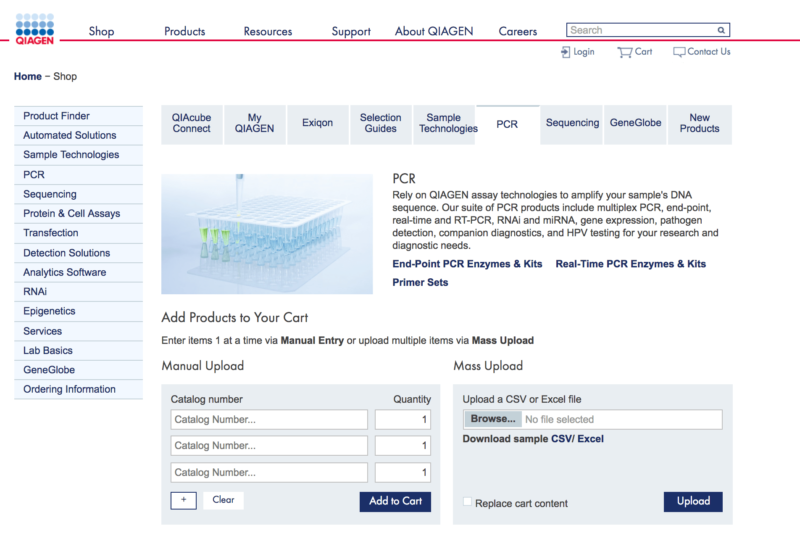Follow the Real-Time PCR Enzymes & Kits link
800x544 pixels.
click(x=631, y=264)
